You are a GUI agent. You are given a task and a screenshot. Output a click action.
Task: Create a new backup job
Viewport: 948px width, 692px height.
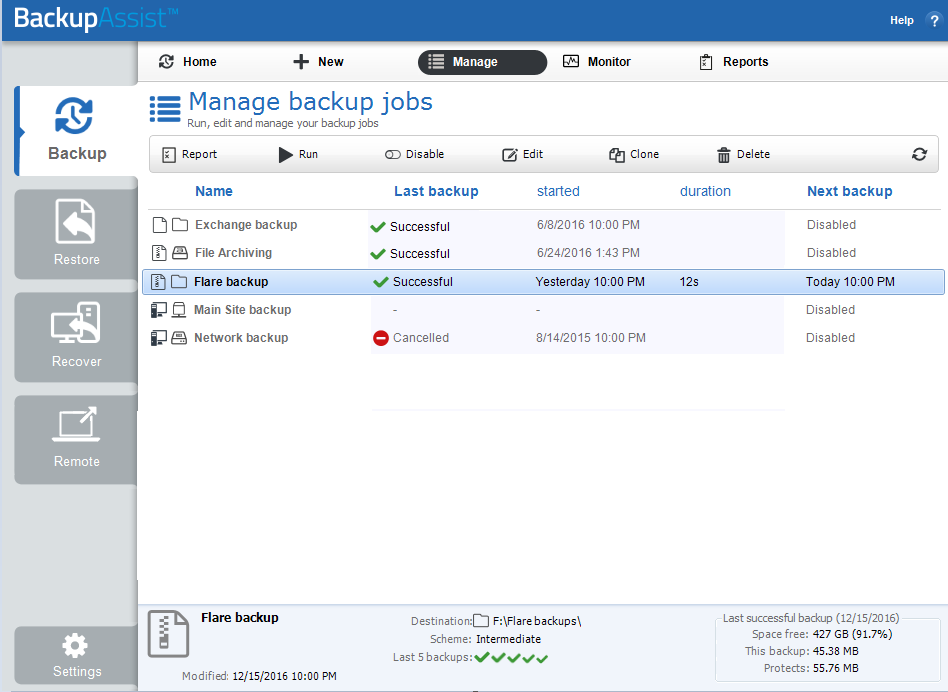click(x=317, y=62)
